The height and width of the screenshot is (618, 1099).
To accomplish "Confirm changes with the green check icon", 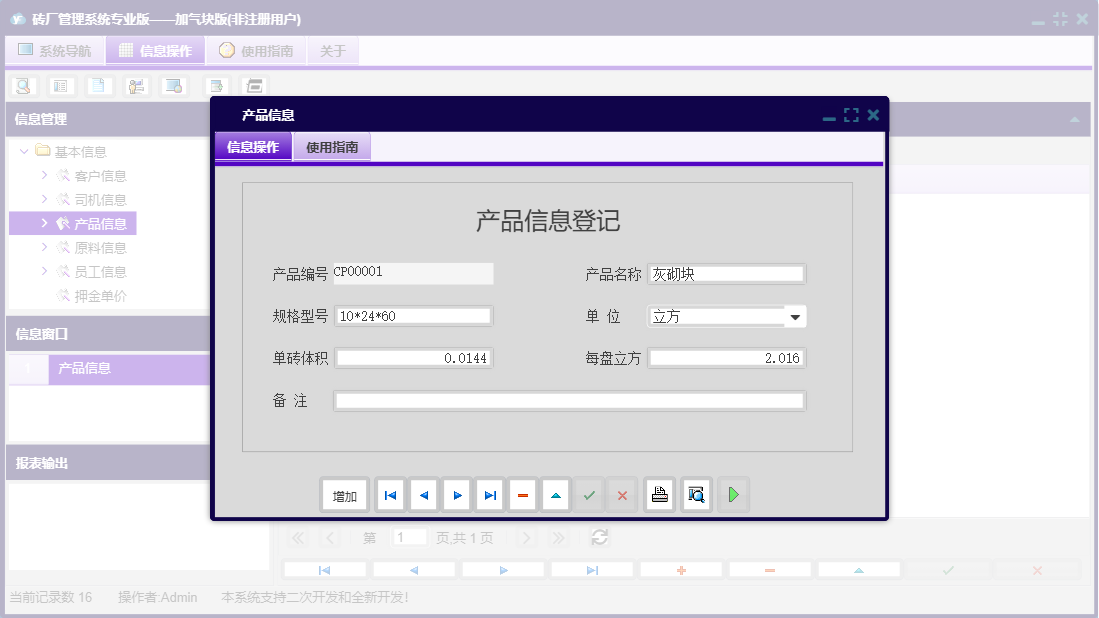I will tap(589, 494).
